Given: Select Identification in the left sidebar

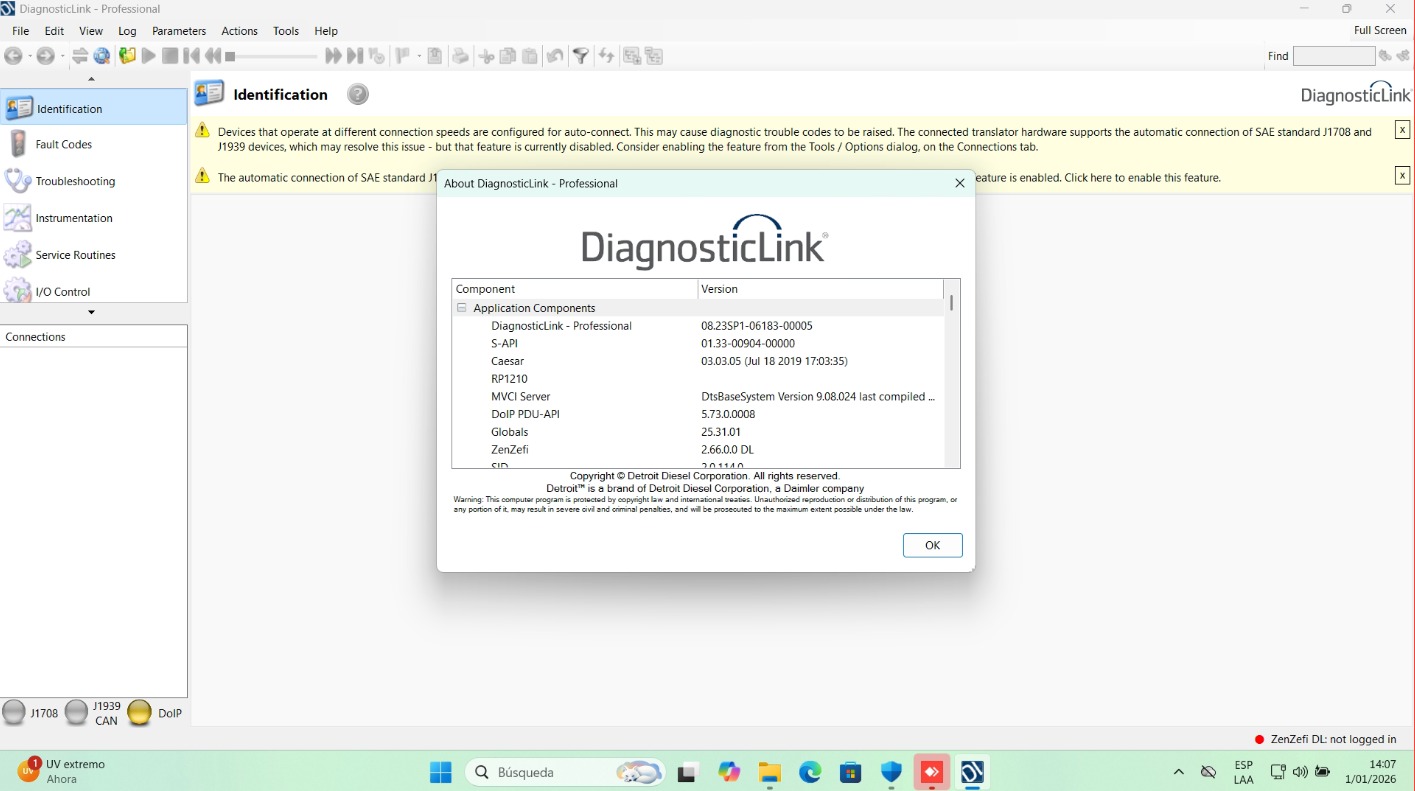Looking at the screenshot, I should click(94, 108).
